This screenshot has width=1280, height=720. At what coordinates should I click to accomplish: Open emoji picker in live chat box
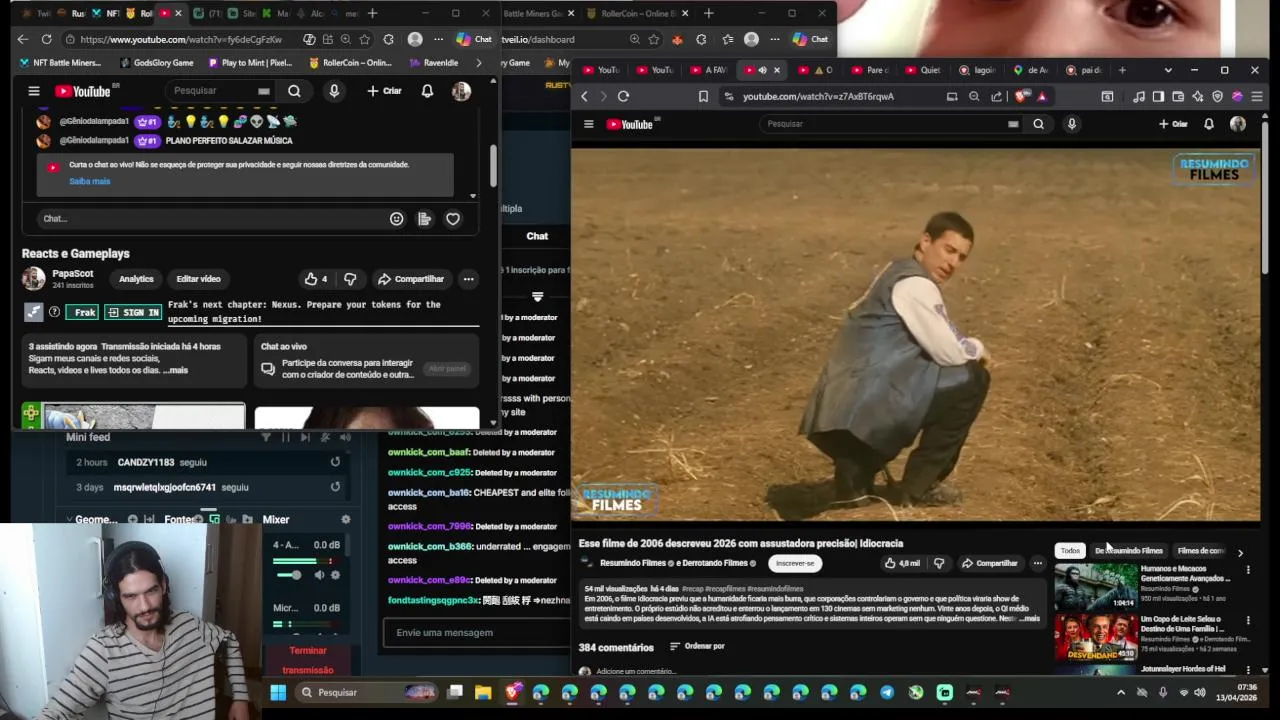[x=397, y=219]
